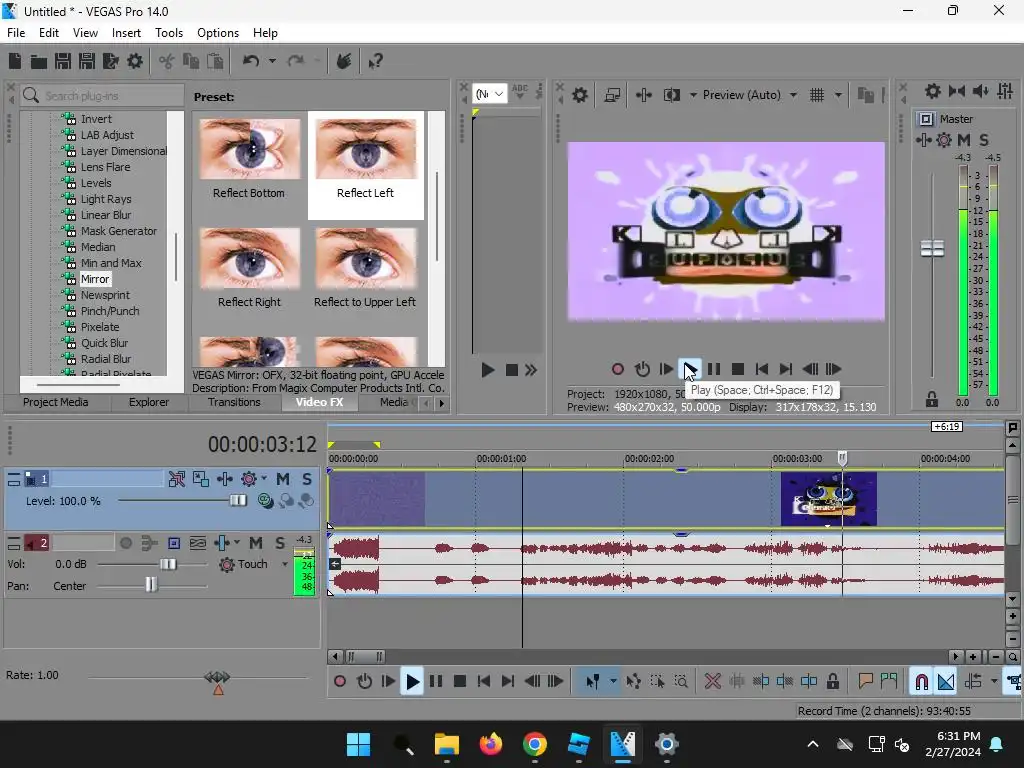Click the Undo arrow icon
The height and width of the screenshot is (768, 1024).
click(251, 61)
